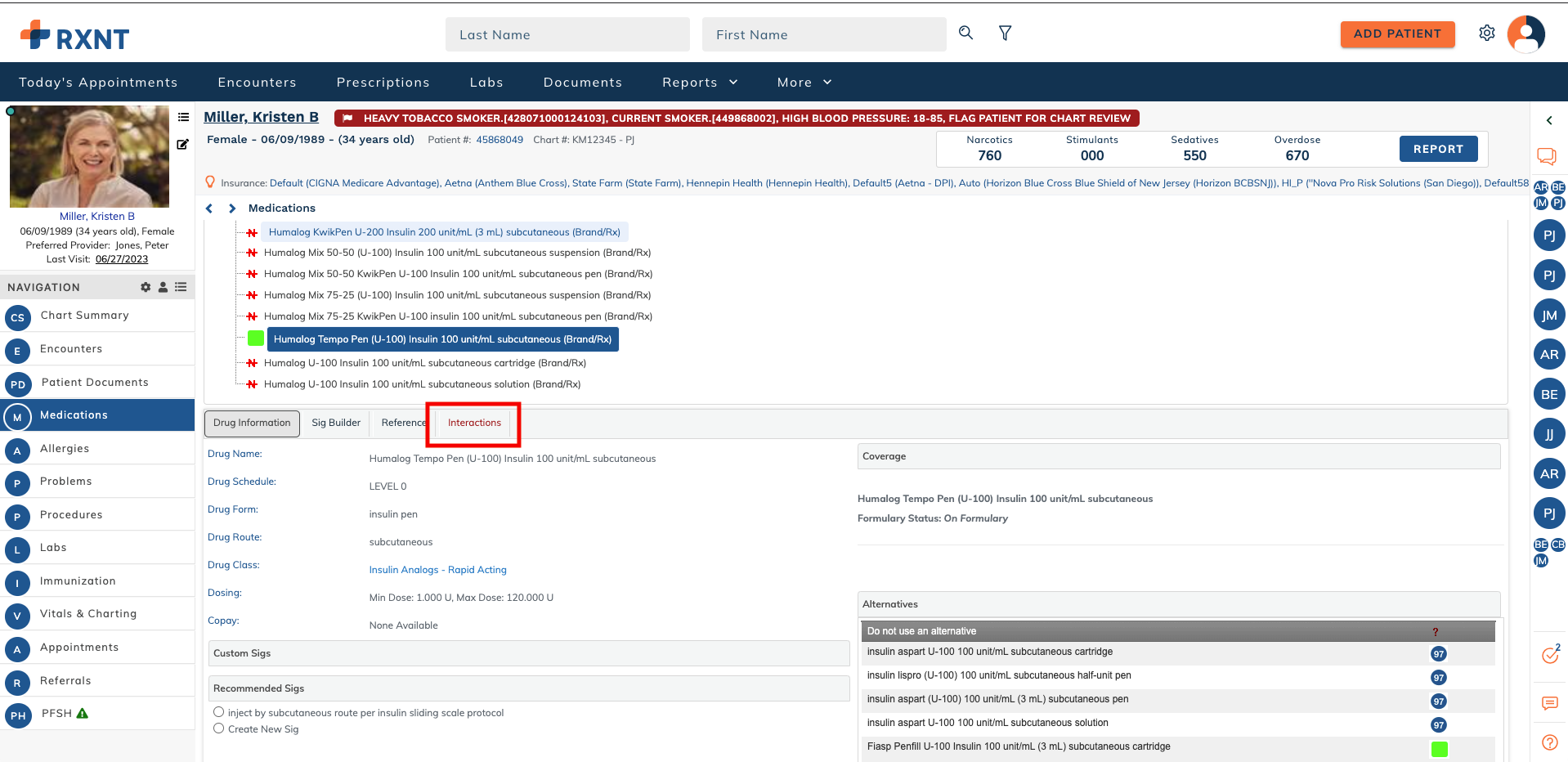This screenshot has width=1568, height=762.
Task: Open the filter funnel icon
Action: [x=1005, y=33]
